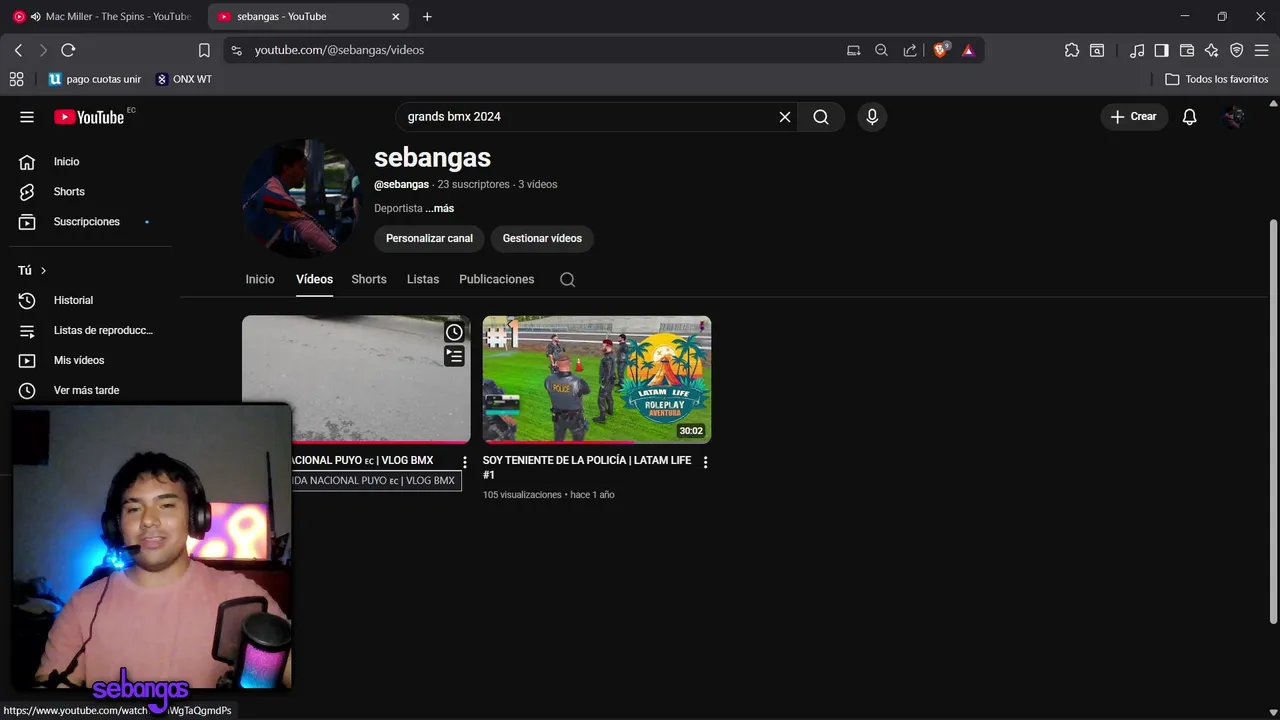The image size is (1280, 720).
Task: Select the Vídeos tab
Action: click(x=314, y=280)
